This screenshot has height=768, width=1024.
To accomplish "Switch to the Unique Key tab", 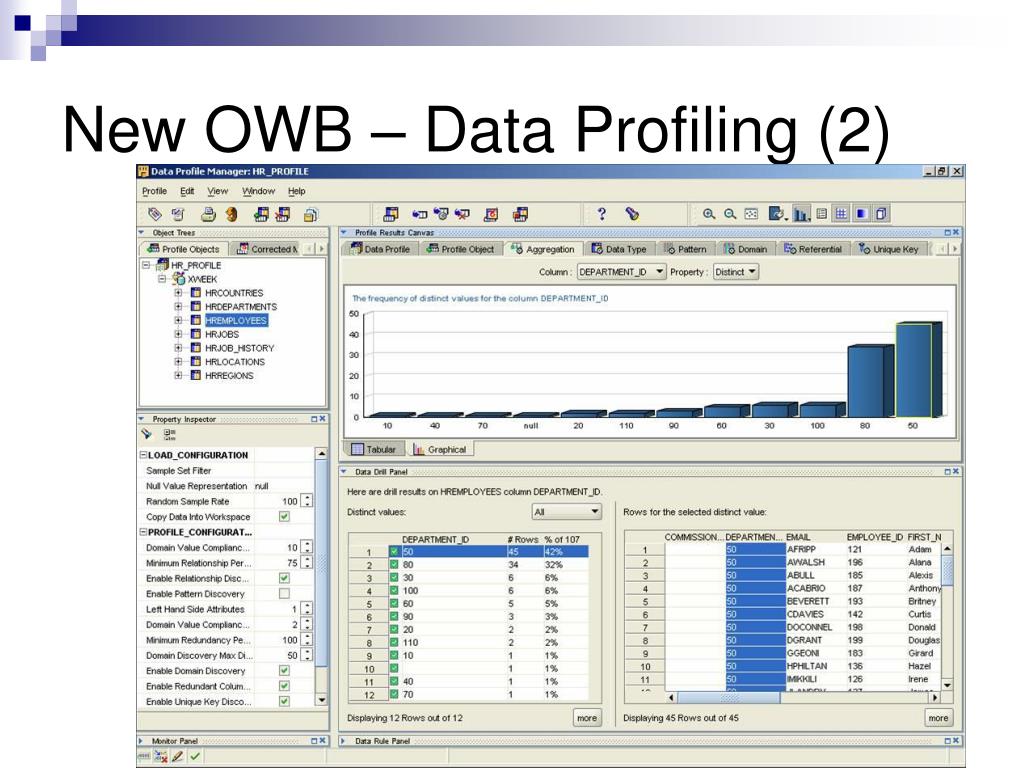I will 889,249.
